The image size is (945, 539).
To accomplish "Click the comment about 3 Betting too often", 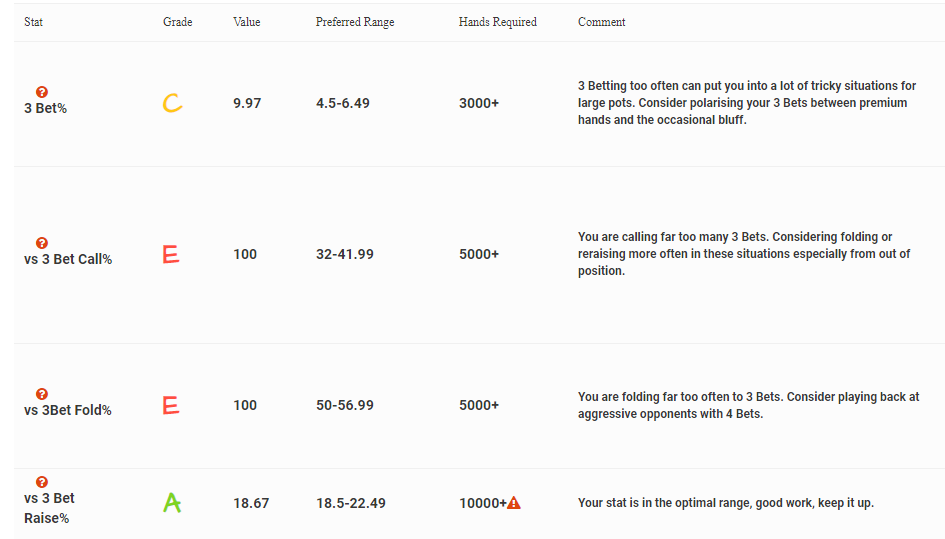I will (747, 102).
